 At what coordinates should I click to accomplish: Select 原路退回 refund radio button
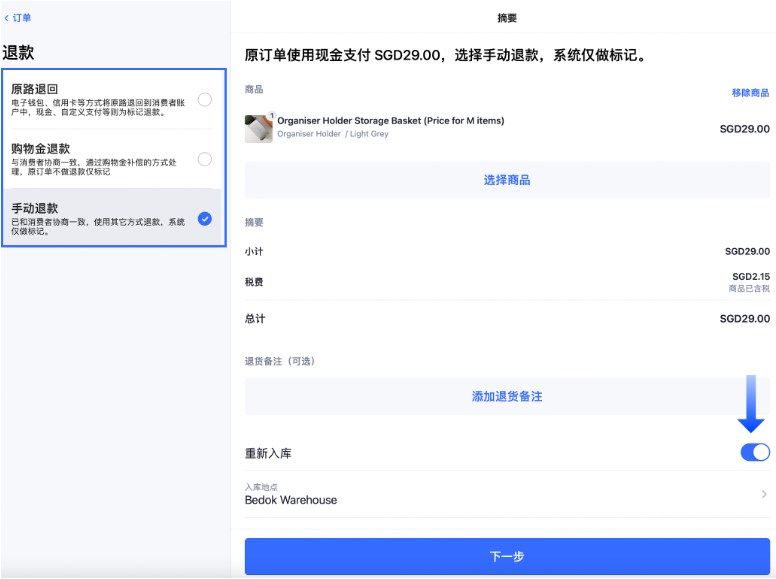click(204, 99)
